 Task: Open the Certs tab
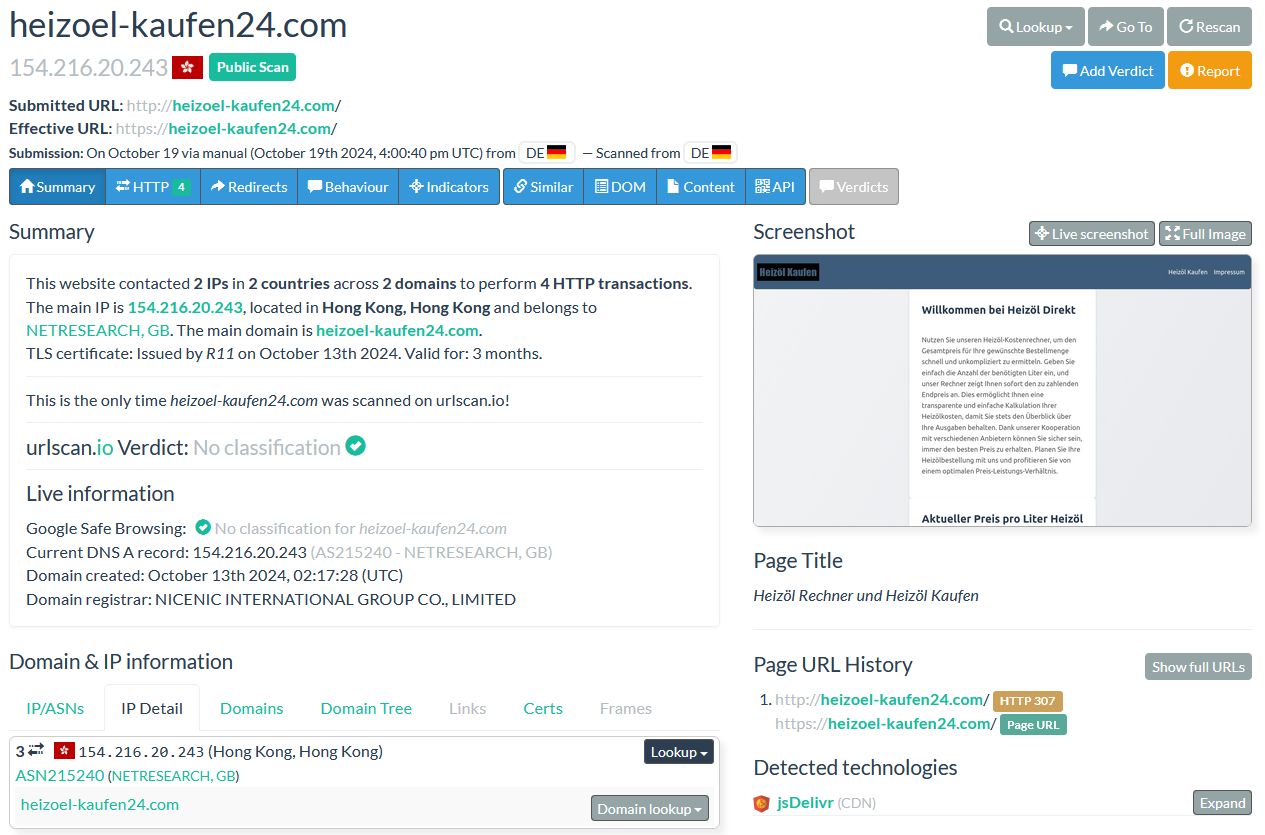tap(543, 708)
